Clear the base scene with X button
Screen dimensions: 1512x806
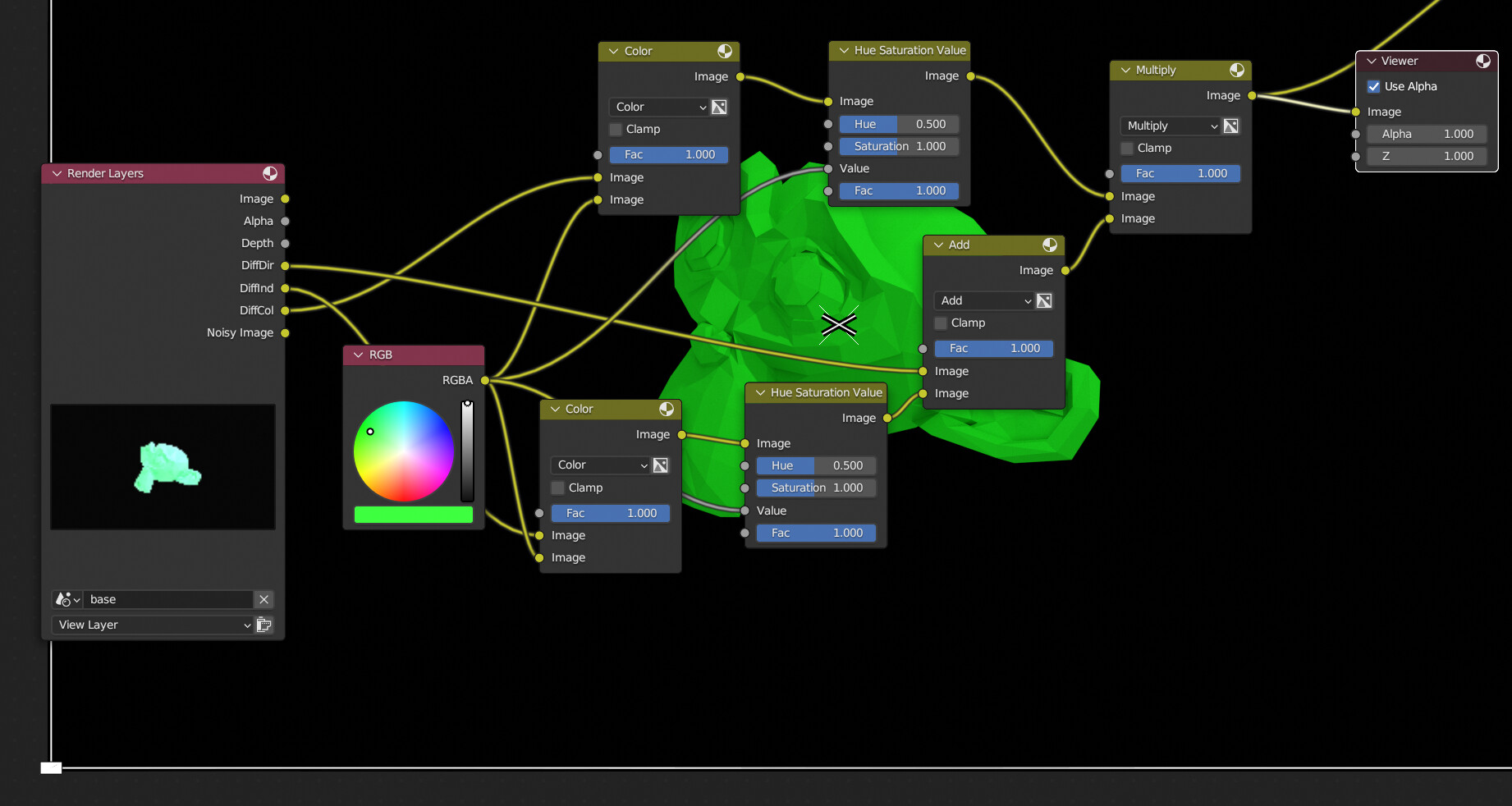pos(264,599)
